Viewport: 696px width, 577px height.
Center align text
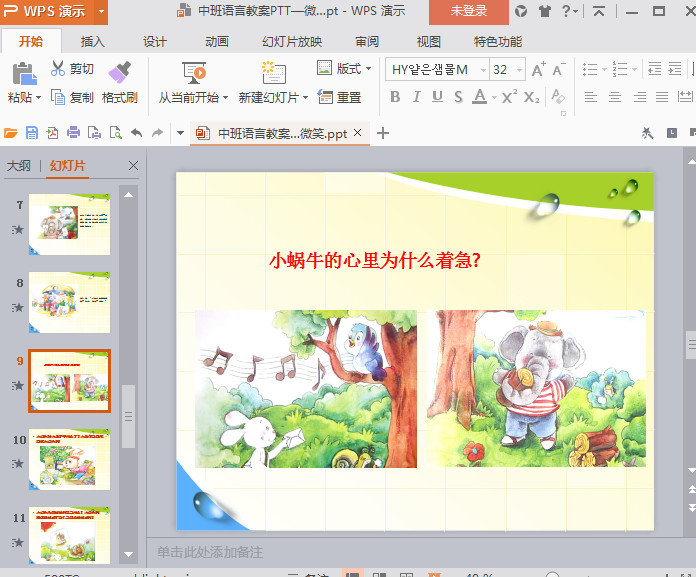click(x=615, y=96)
